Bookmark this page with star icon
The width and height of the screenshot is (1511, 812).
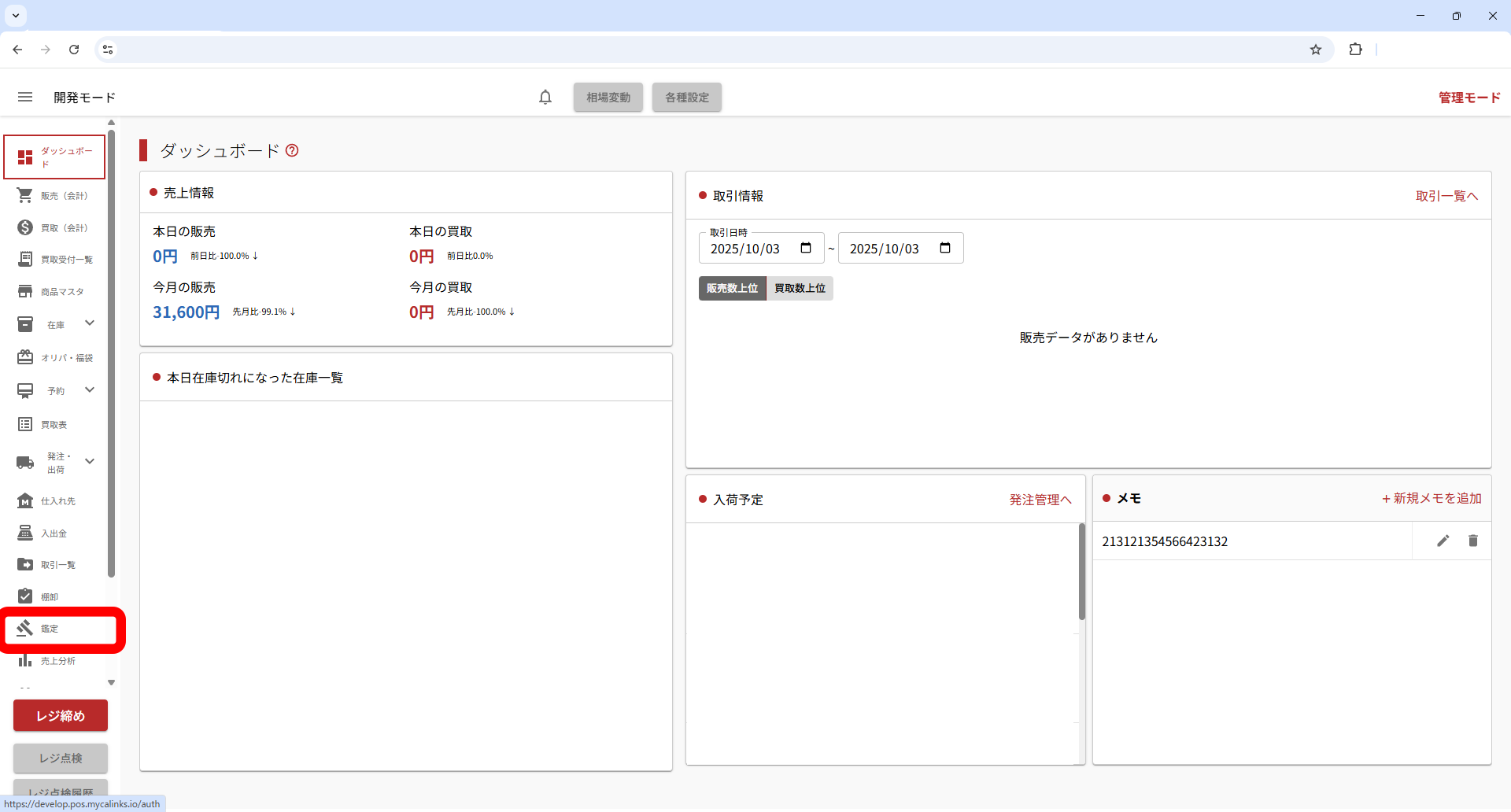point(1316,50)
